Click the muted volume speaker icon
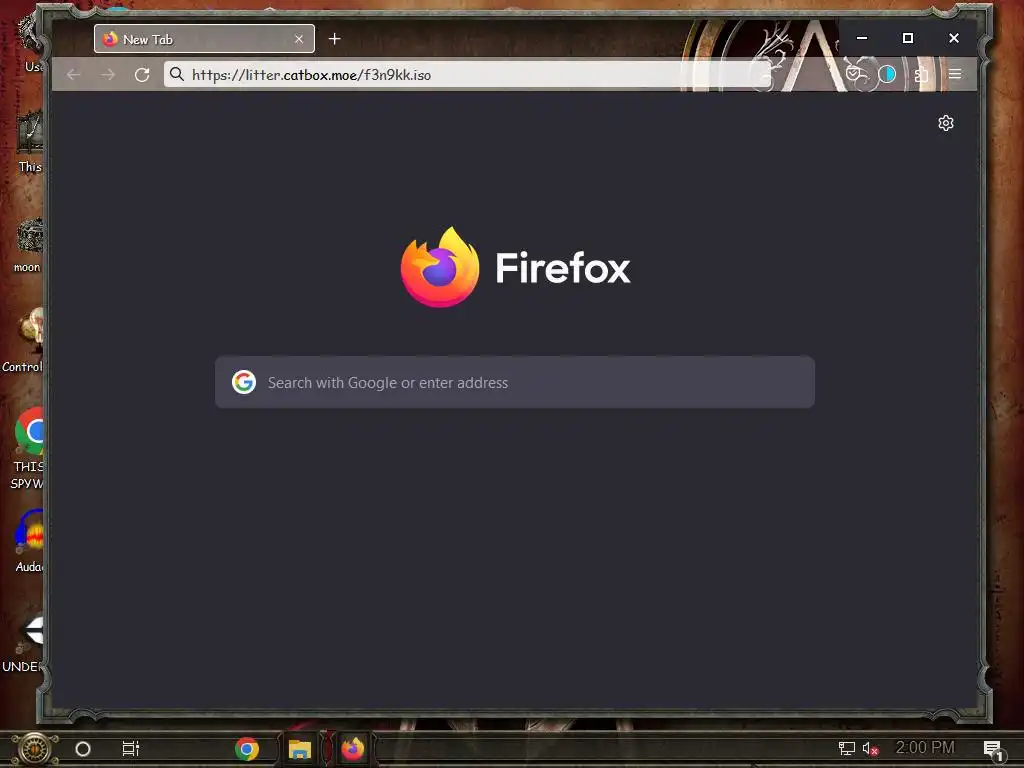Viewport: 1024px width, 768px height. tap(870, 748)
